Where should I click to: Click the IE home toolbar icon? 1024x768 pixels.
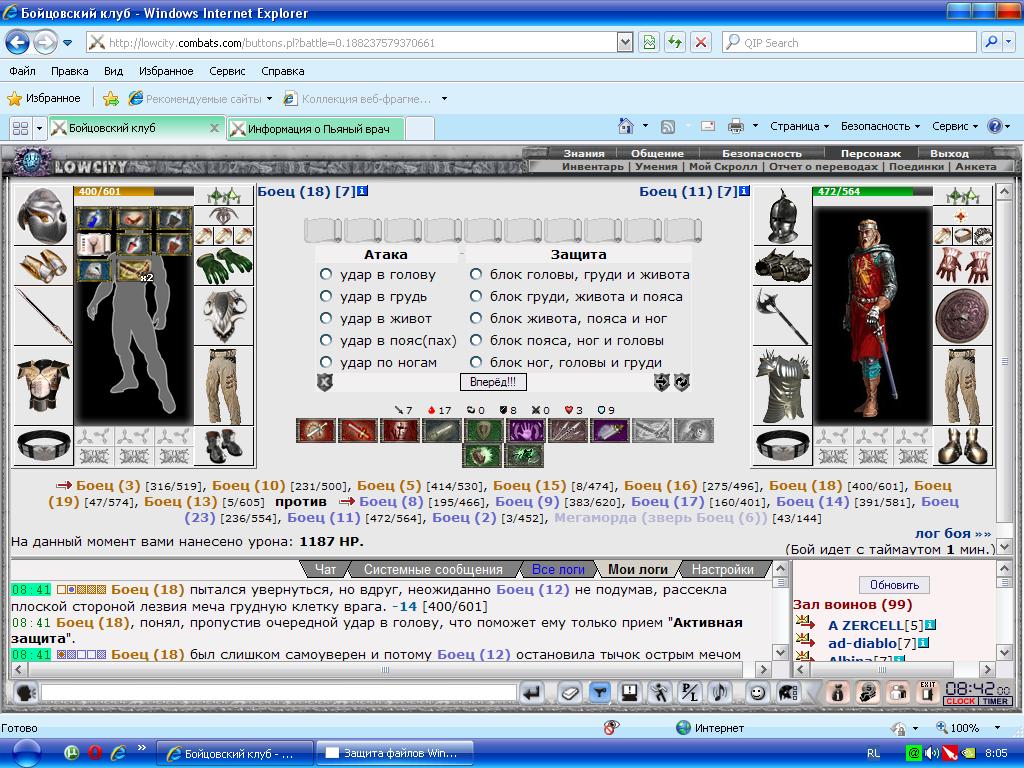(x=626, y=126)
